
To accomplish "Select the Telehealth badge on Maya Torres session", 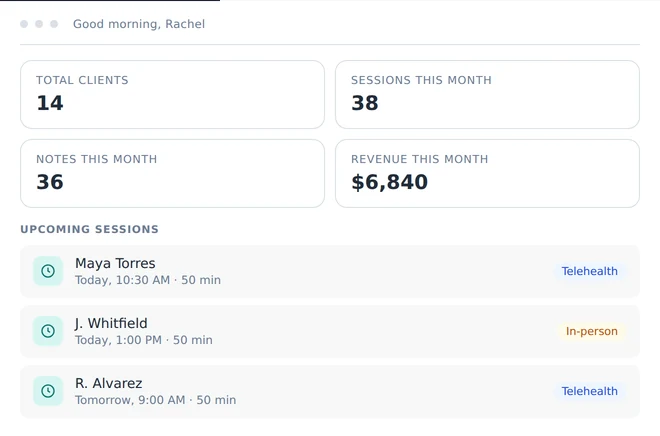I will click(x=590, y=271).
